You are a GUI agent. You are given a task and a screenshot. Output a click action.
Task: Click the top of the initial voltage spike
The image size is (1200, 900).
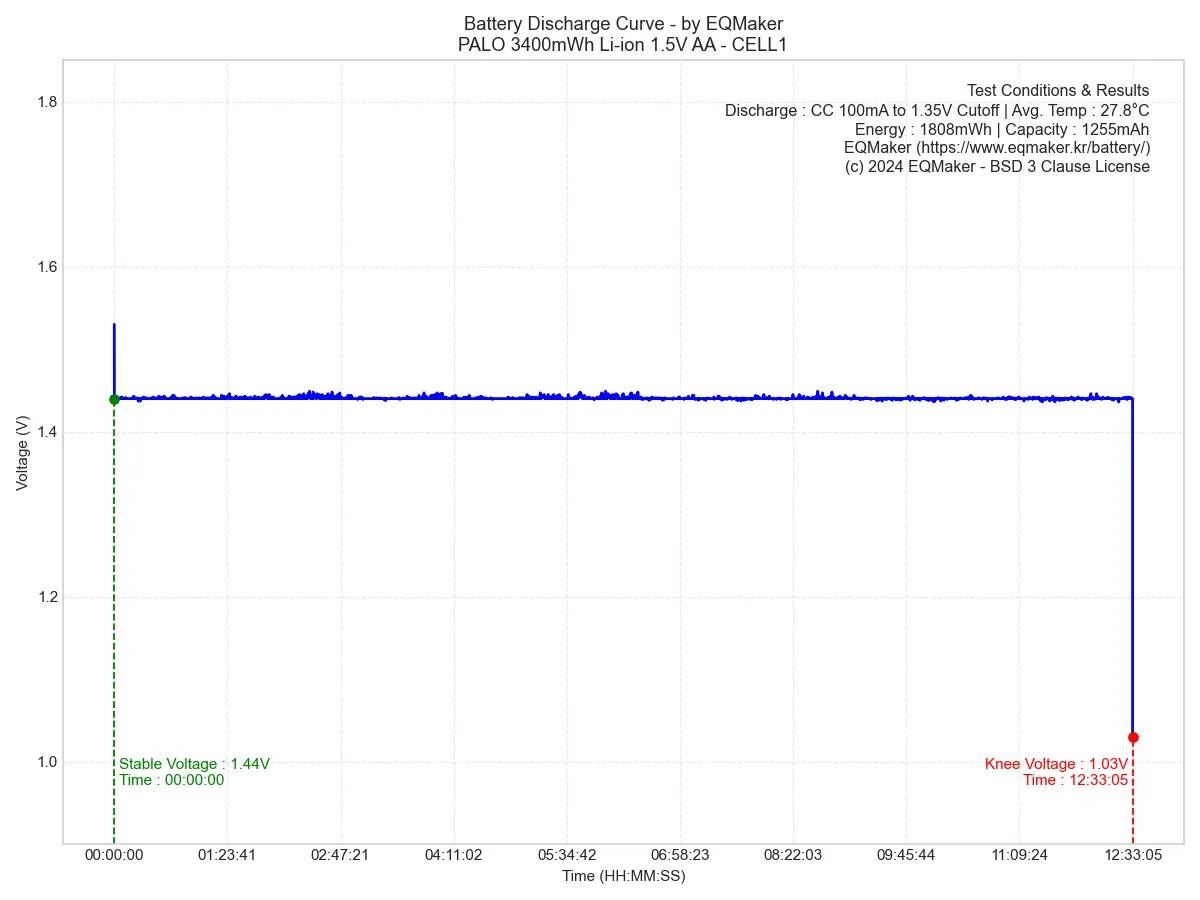(x=114, y=326)
